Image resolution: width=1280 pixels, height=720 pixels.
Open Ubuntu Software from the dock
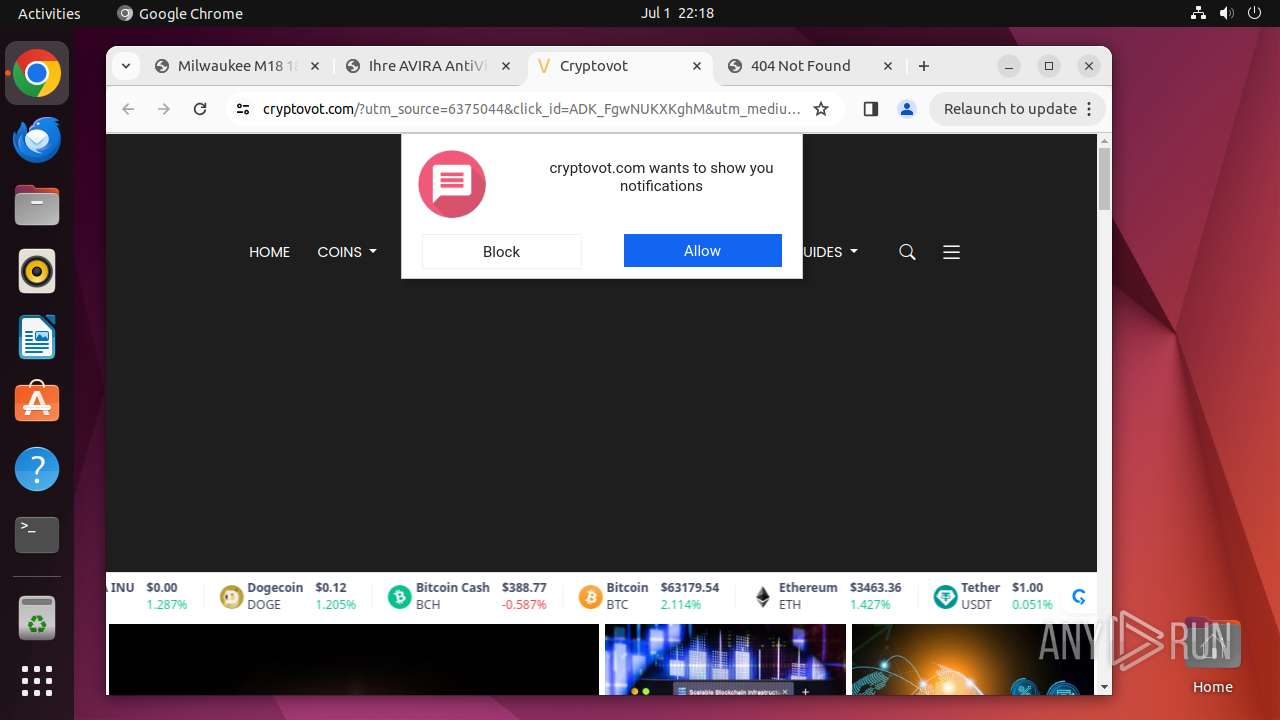(37, 403)
